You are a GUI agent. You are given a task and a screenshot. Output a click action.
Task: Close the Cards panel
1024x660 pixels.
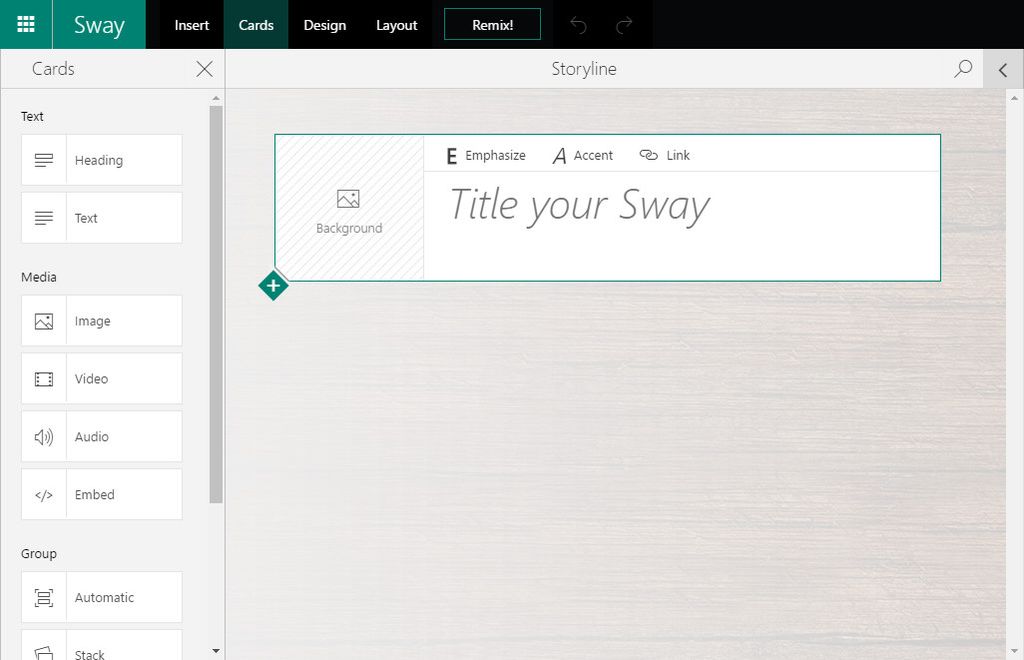coord(204,69)
